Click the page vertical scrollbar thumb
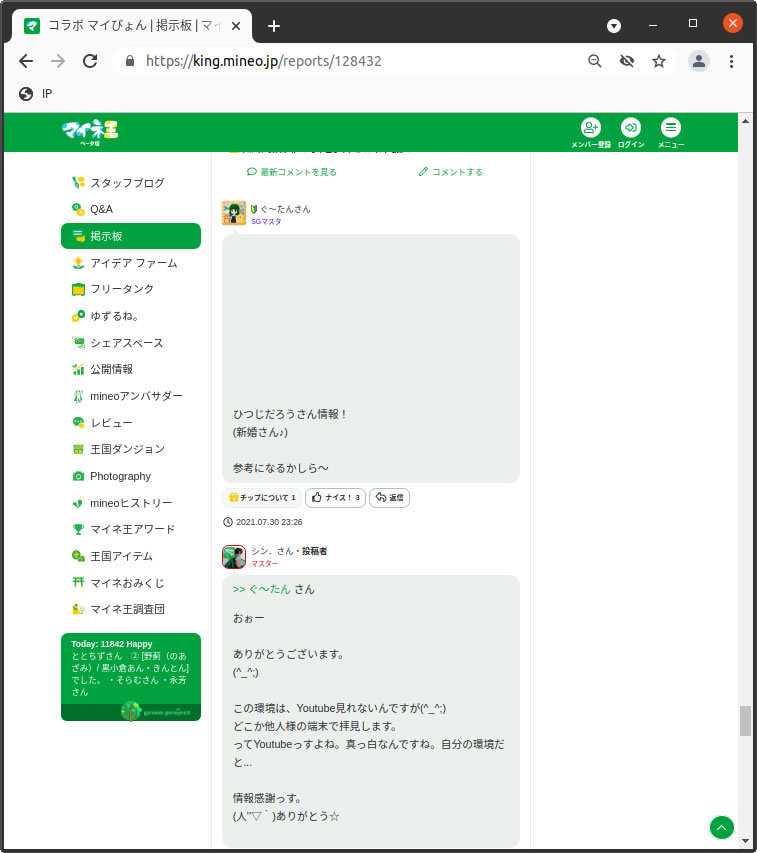The image size is (757, 853). 745,720
